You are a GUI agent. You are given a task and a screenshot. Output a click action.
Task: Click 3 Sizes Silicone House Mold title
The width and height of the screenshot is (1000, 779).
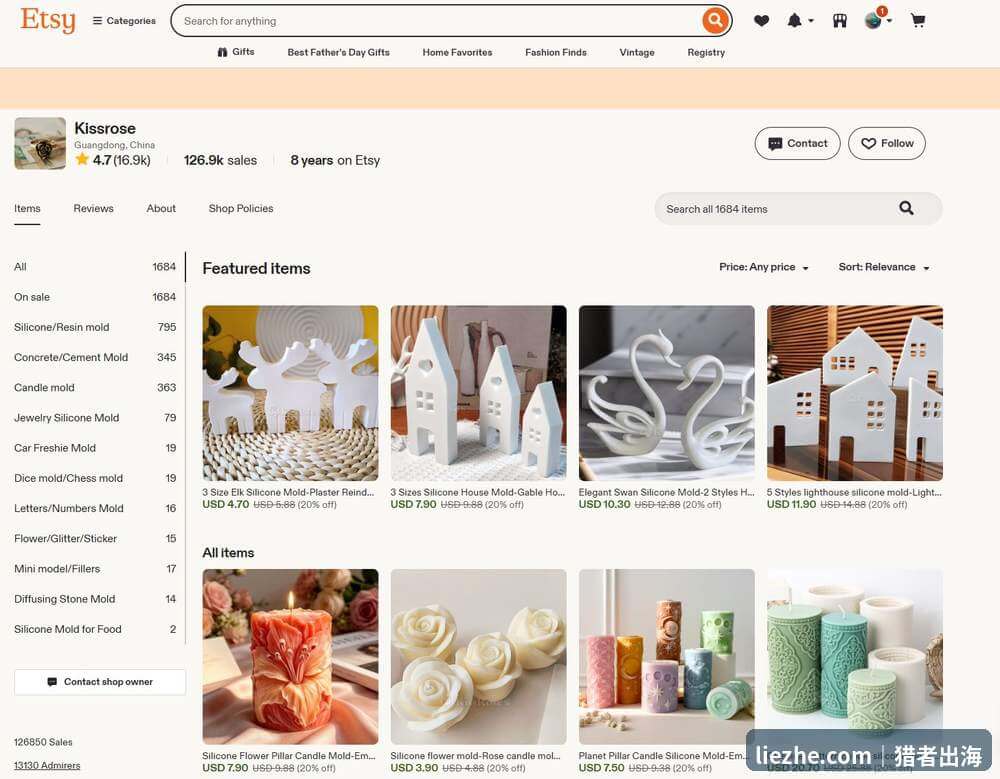[478, 493]
